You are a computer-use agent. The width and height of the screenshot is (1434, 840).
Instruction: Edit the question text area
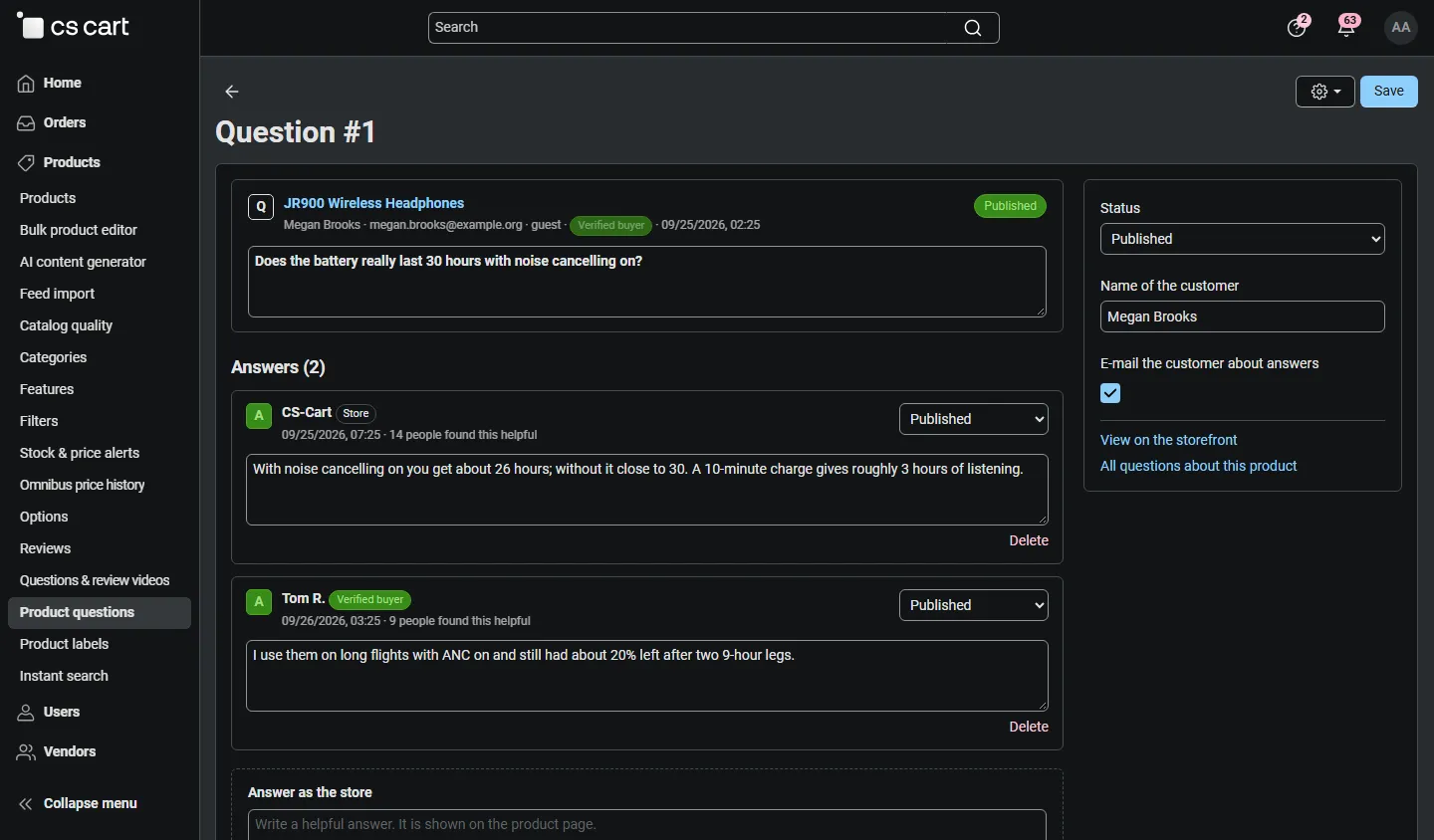[x=647, y=283]
